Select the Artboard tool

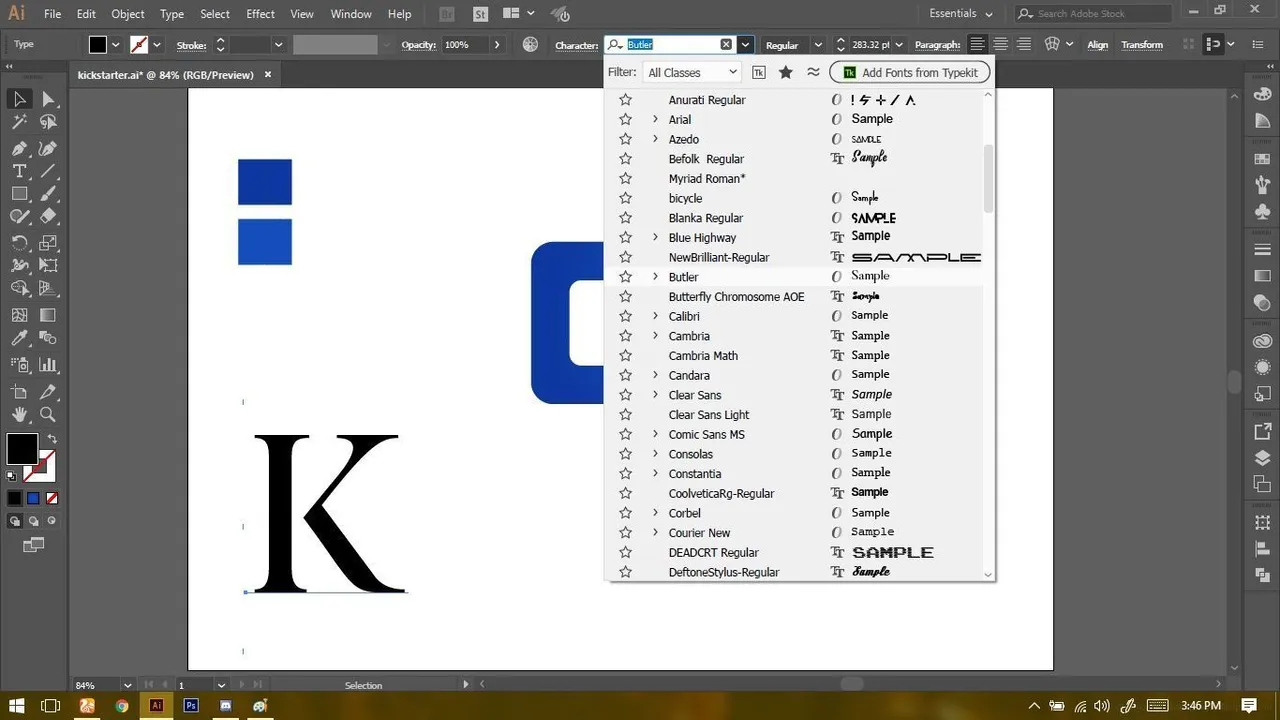click(19, 391)
